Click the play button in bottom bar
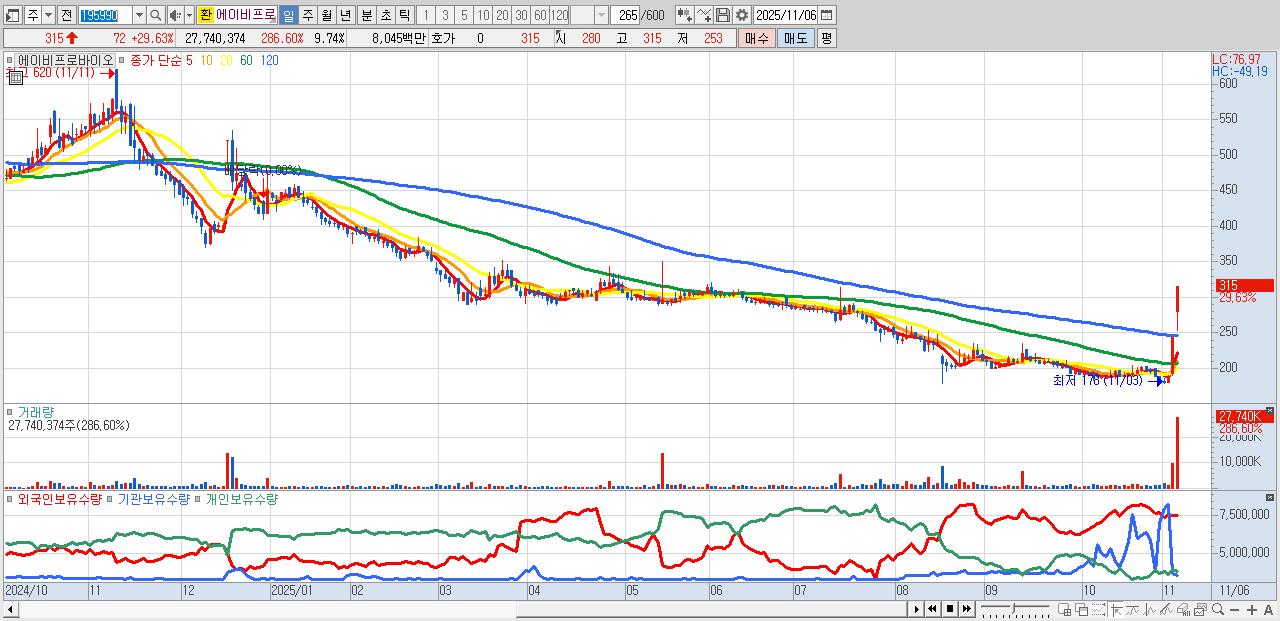This screenshot has height=621, width=1280. tap(917, 609)
